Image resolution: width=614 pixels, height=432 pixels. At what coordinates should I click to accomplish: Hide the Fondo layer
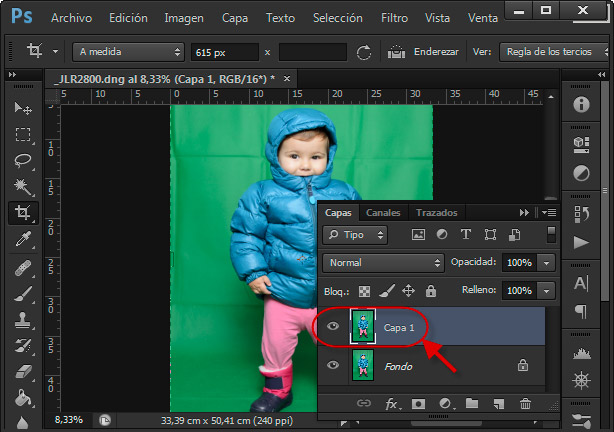coord(333,365)
